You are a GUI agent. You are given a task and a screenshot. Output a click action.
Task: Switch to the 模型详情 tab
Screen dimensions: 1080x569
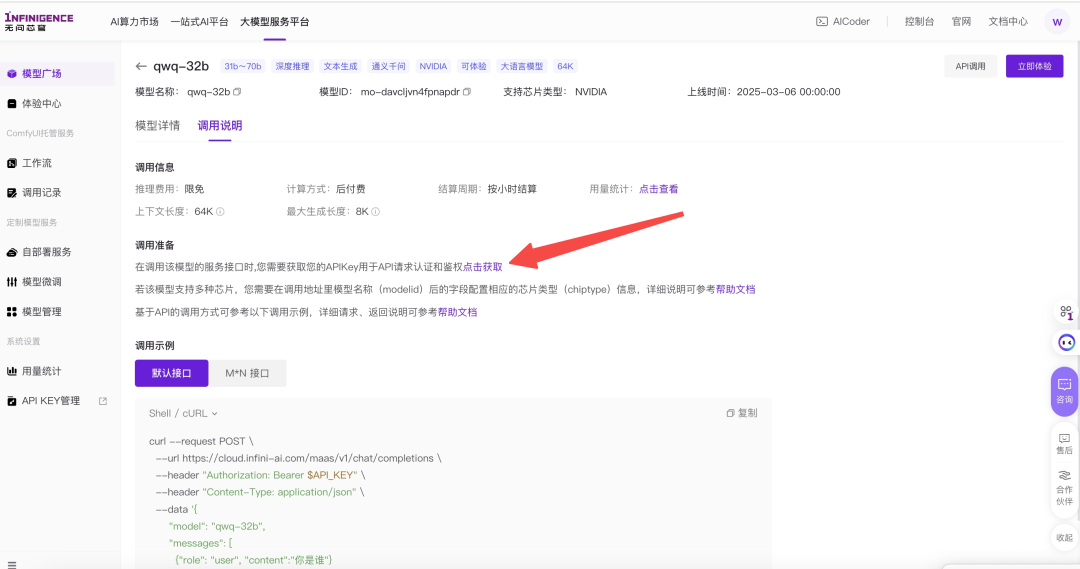point(157,125)
